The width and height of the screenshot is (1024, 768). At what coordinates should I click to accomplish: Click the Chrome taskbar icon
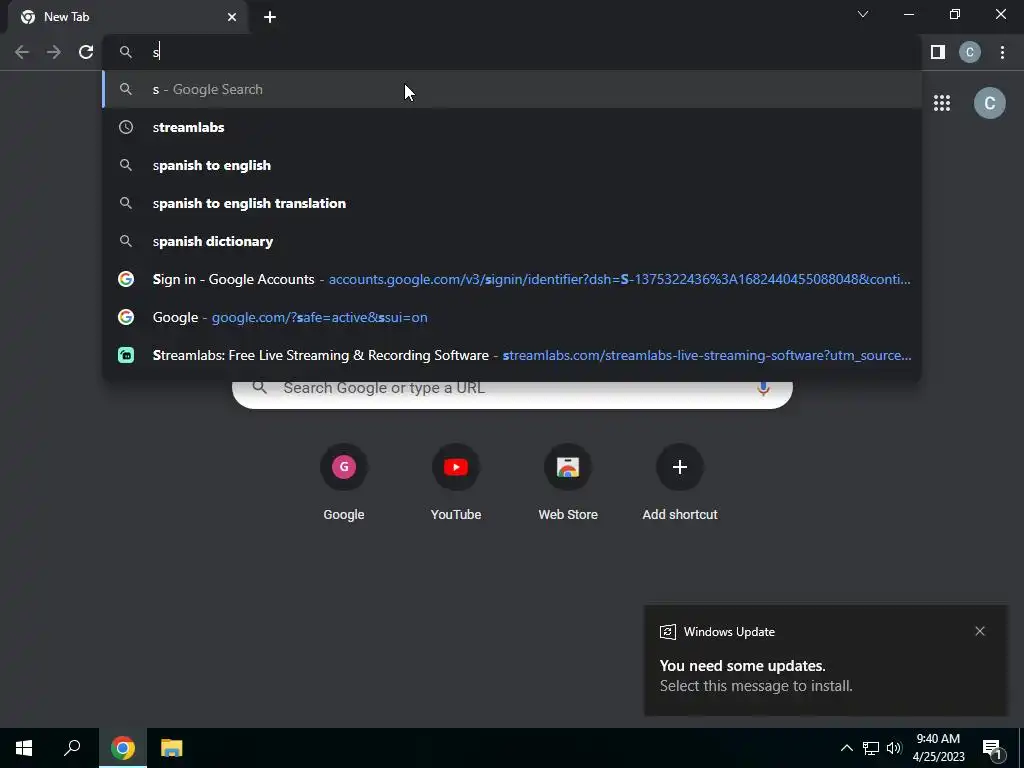coord(123,748)
